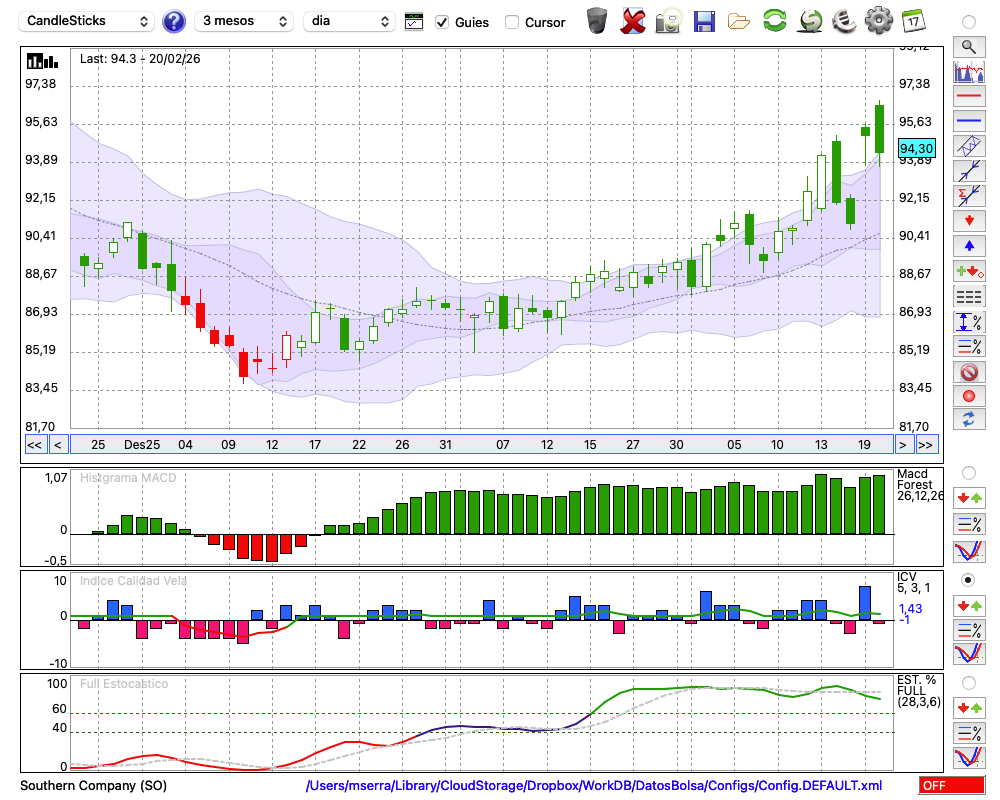The image size is (1000, 800).
Task: Click the red down arrow marker tool
Action: pyautogui.click(x=969, y=221)
